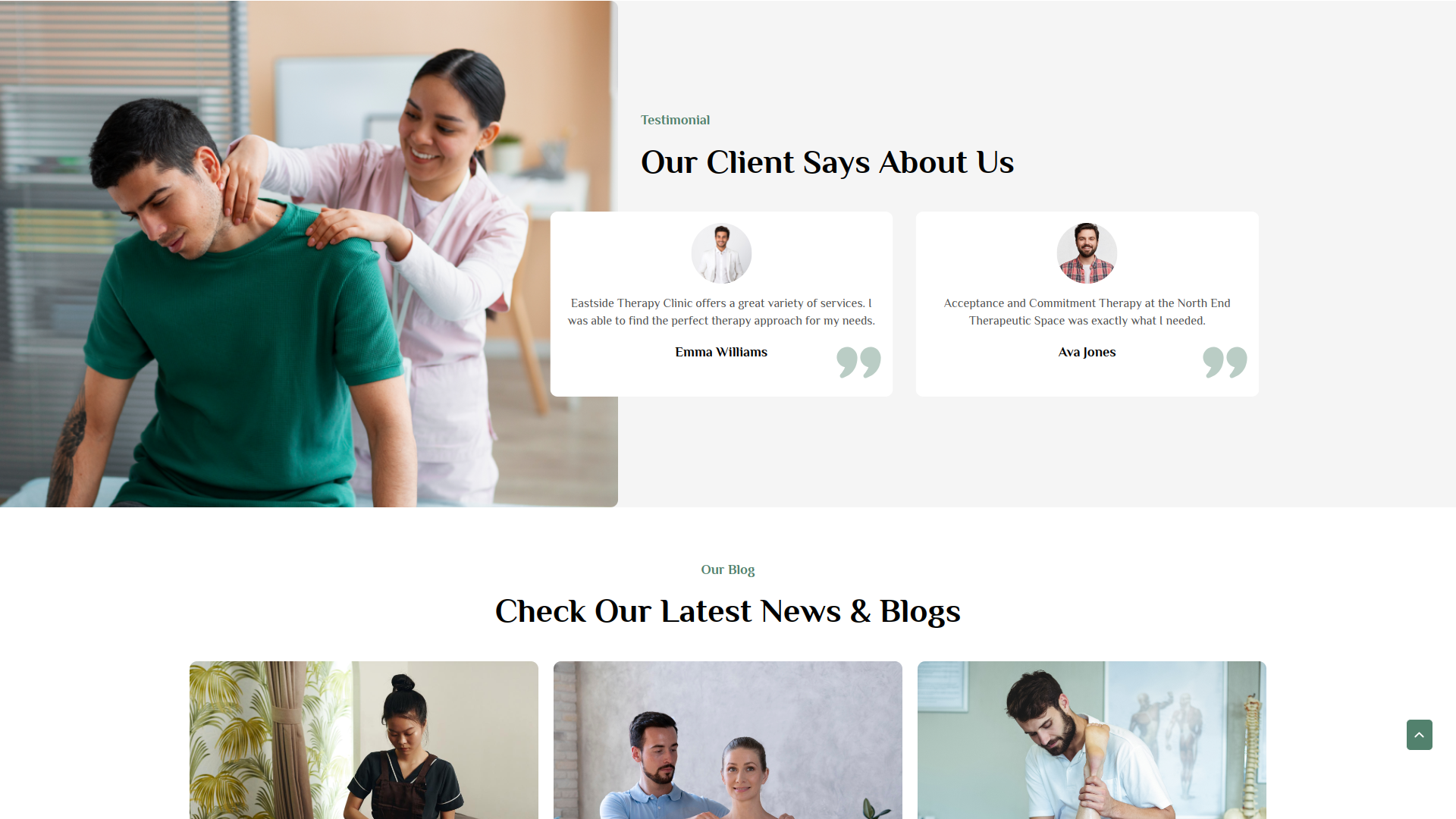Click the scroll-to-top arrow button
This screenshot has height=819, width=1456.
(1419, 735)
